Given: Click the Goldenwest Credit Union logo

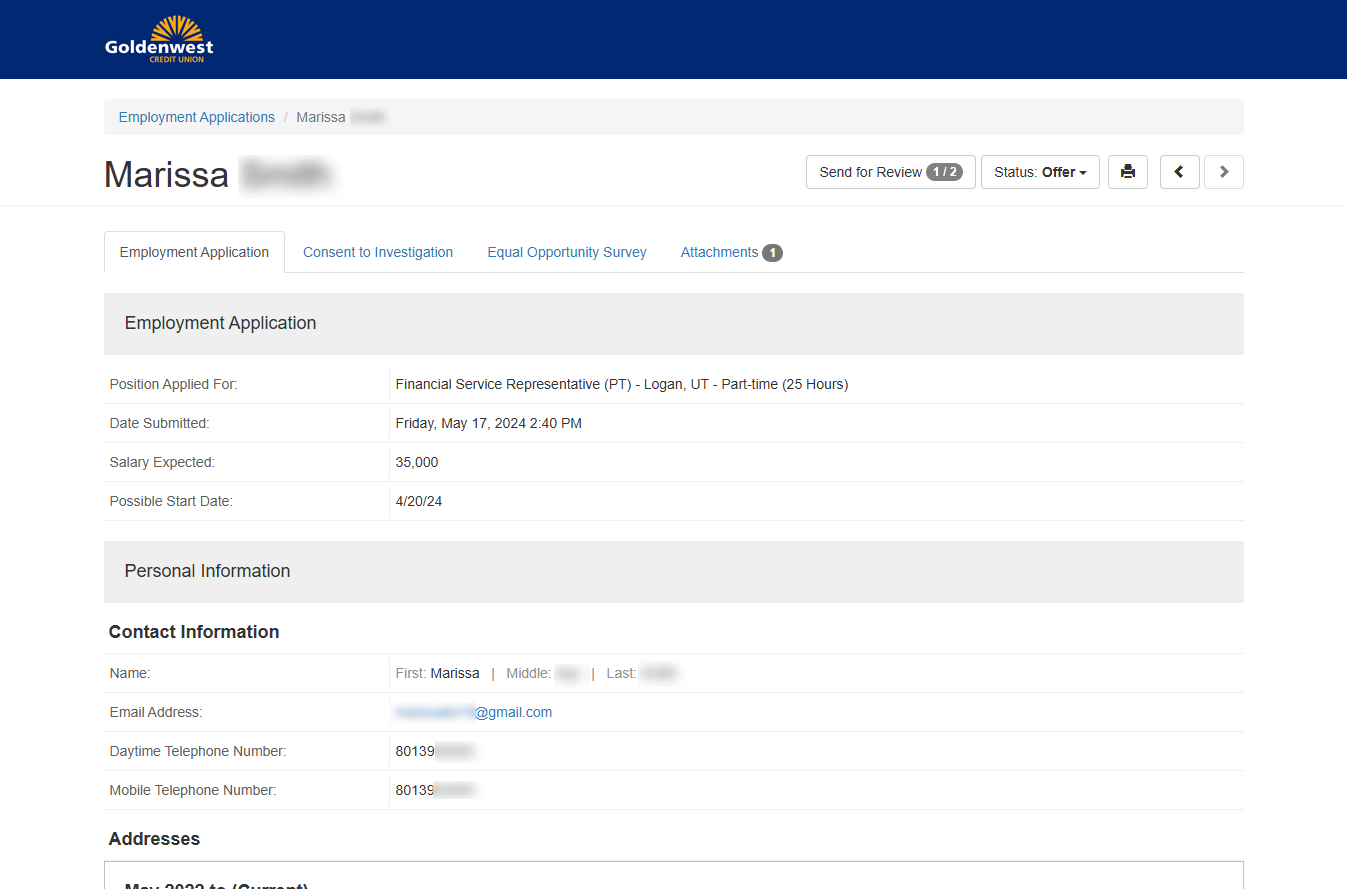Looking at the screenshot, I should click(158, 39).
